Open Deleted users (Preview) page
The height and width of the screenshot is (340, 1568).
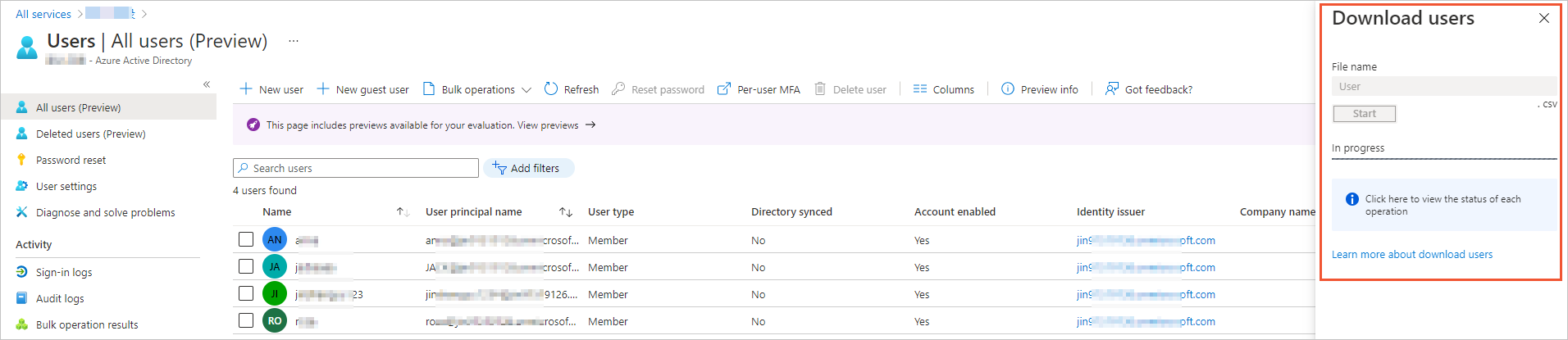pyautogui.click(x=90, y=134)
